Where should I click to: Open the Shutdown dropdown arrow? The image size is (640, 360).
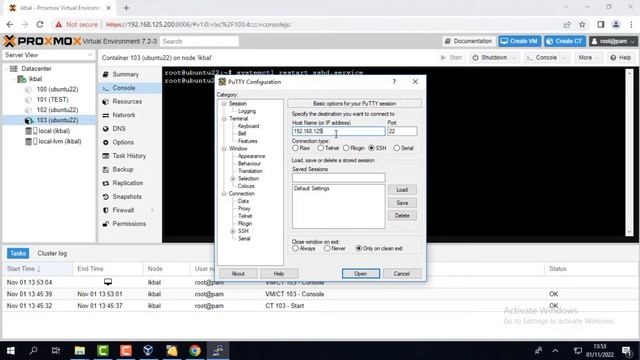pyautogui.click(x=514, y=58)
